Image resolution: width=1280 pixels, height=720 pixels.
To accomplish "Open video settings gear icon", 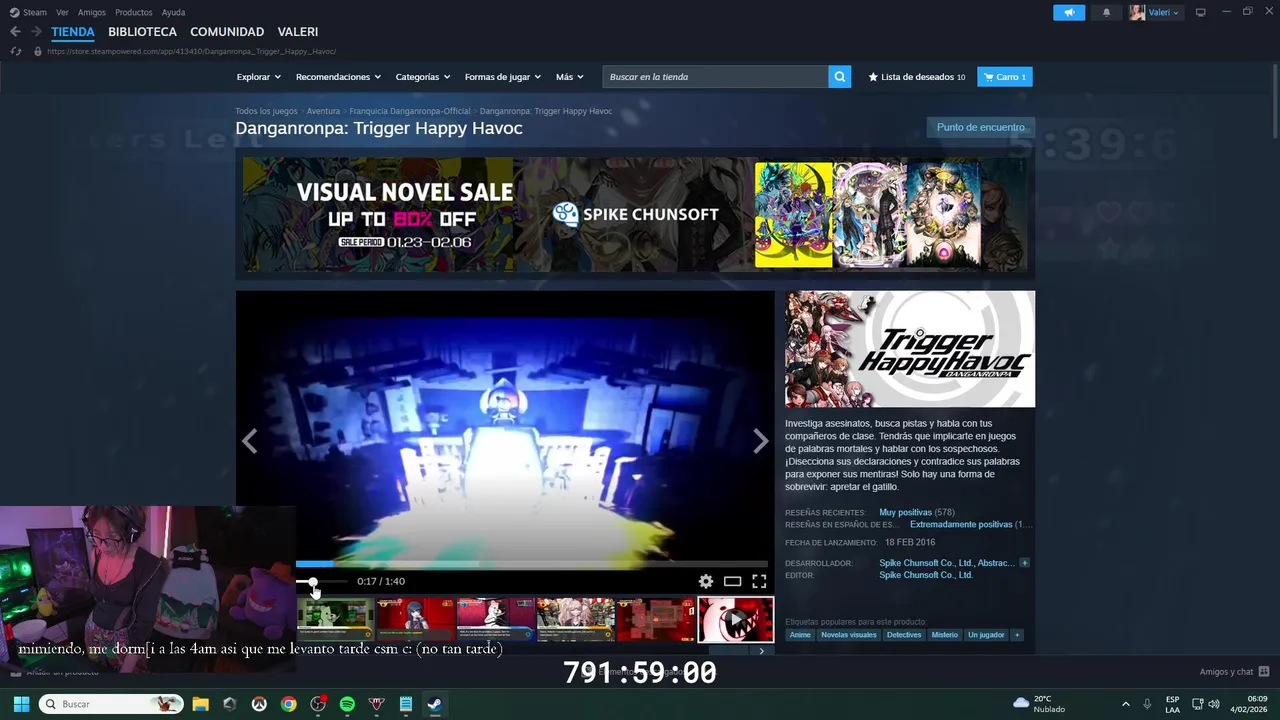I will pyautogui.click(x=706, y=581).
